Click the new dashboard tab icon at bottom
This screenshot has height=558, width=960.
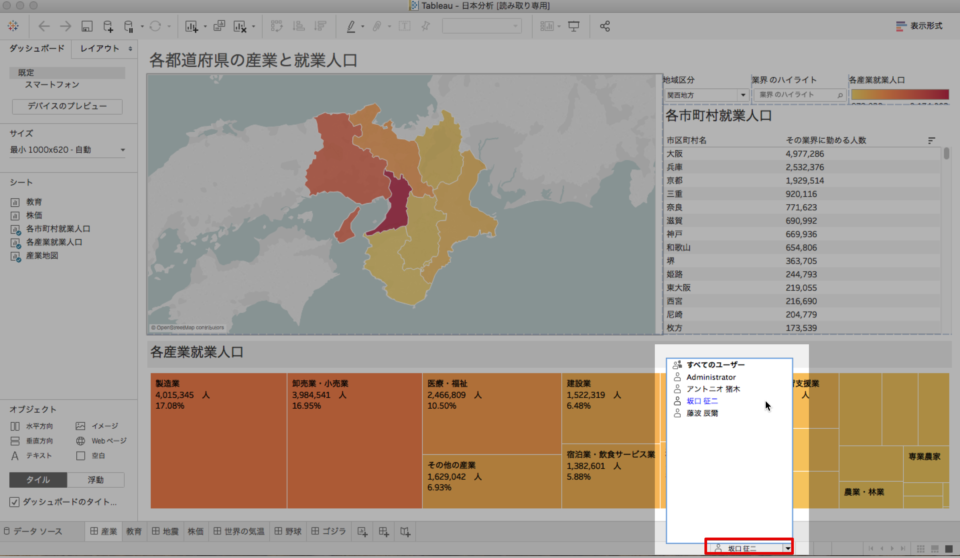384,532
